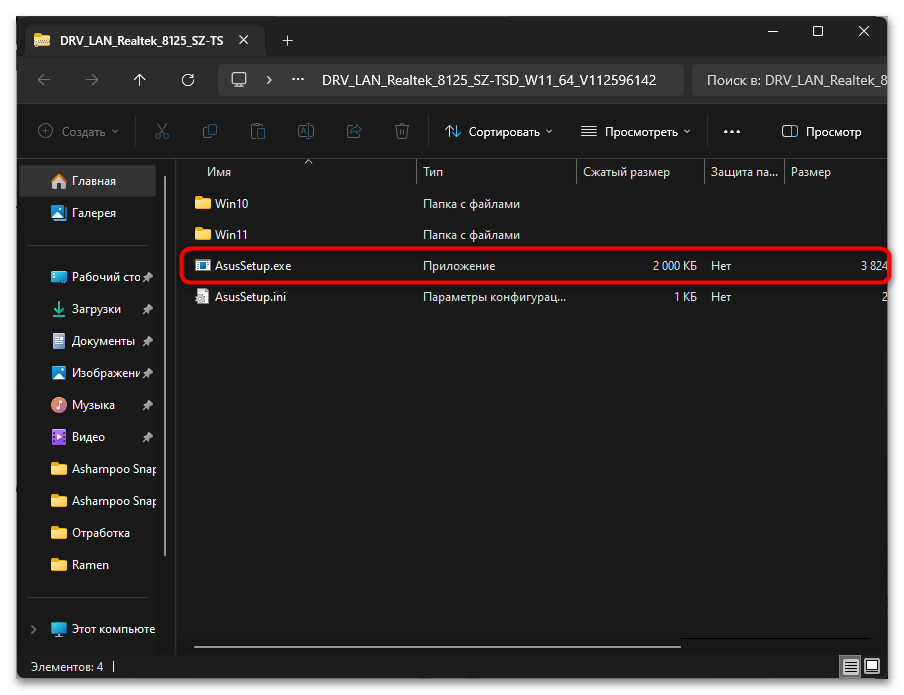The image size is (904, 695).
Task: Refresh the folder view
Action: [x=188, y=80]
